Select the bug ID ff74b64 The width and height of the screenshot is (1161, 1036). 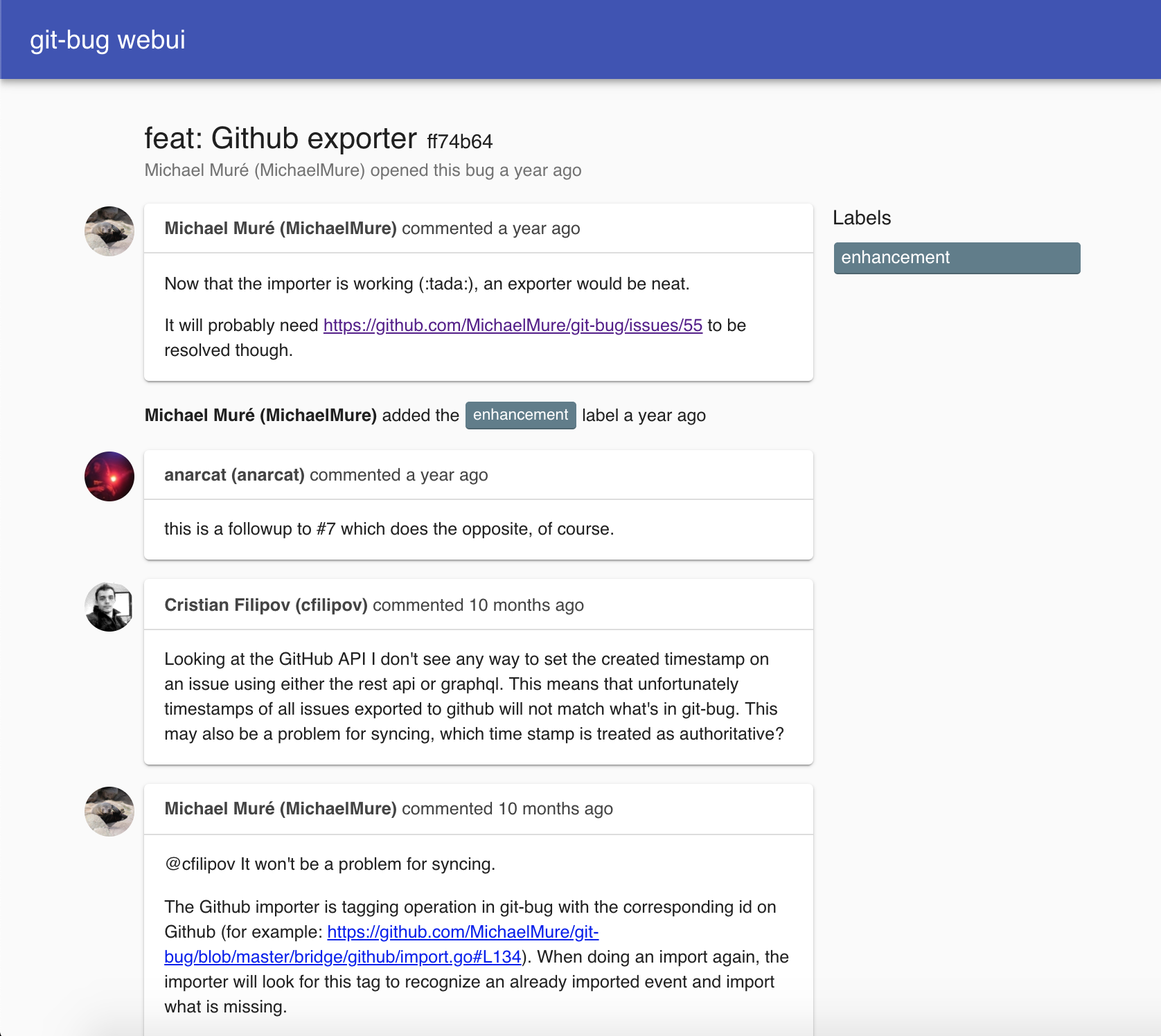click(459, 142)
